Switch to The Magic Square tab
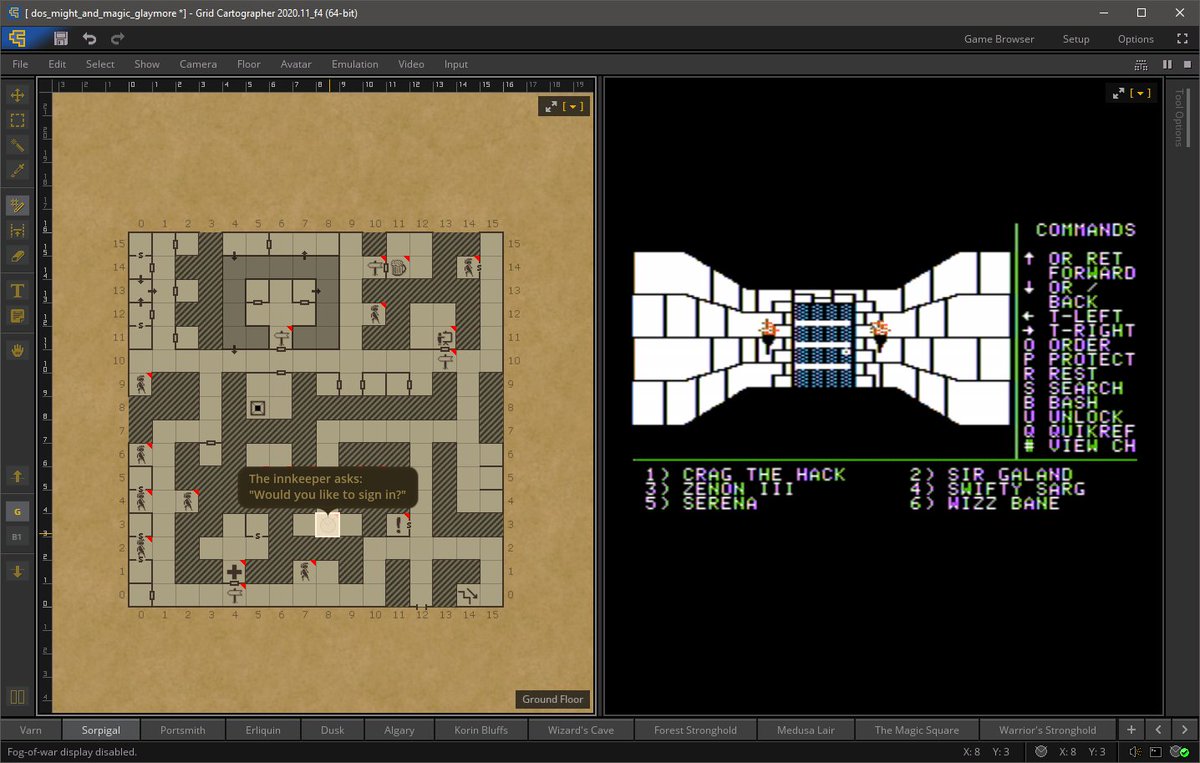The image size is (1200, 763). (x=916, y=730)
